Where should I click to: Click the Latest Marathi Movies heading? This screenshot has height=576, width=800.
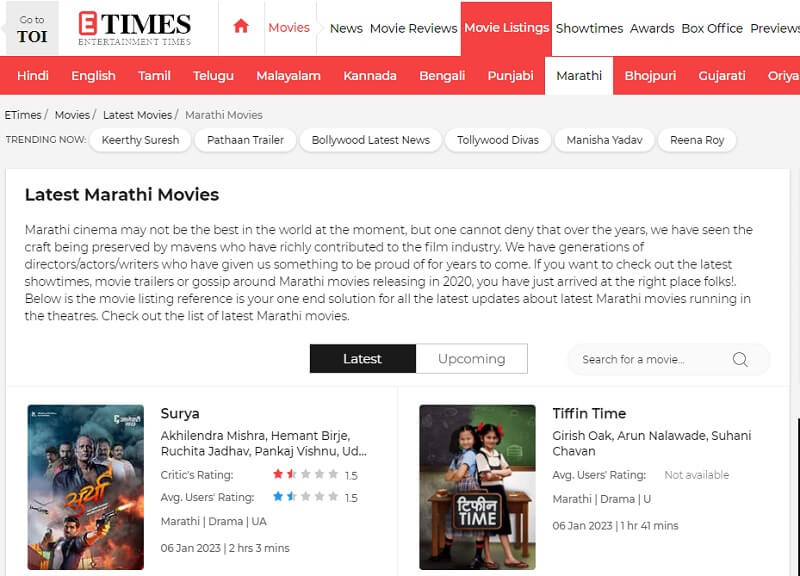(x=122, y=194)
